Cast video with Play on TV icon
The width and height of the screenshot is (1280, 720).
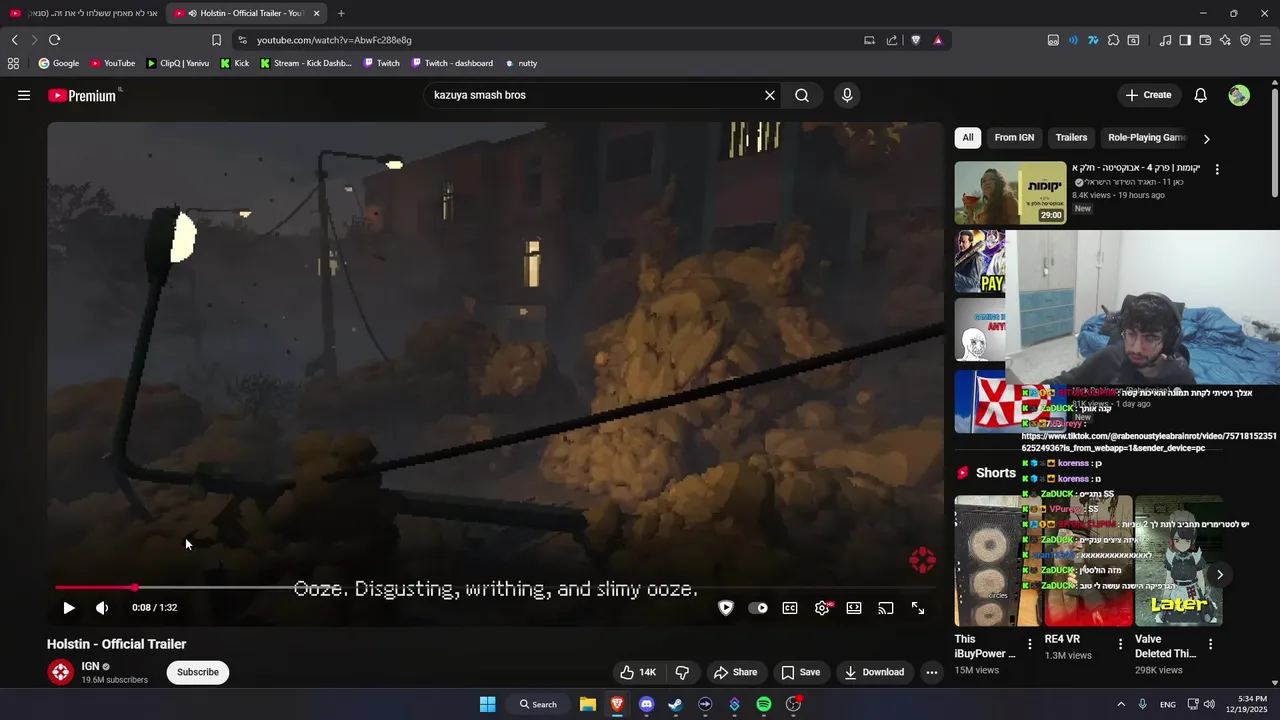(886, 608)
